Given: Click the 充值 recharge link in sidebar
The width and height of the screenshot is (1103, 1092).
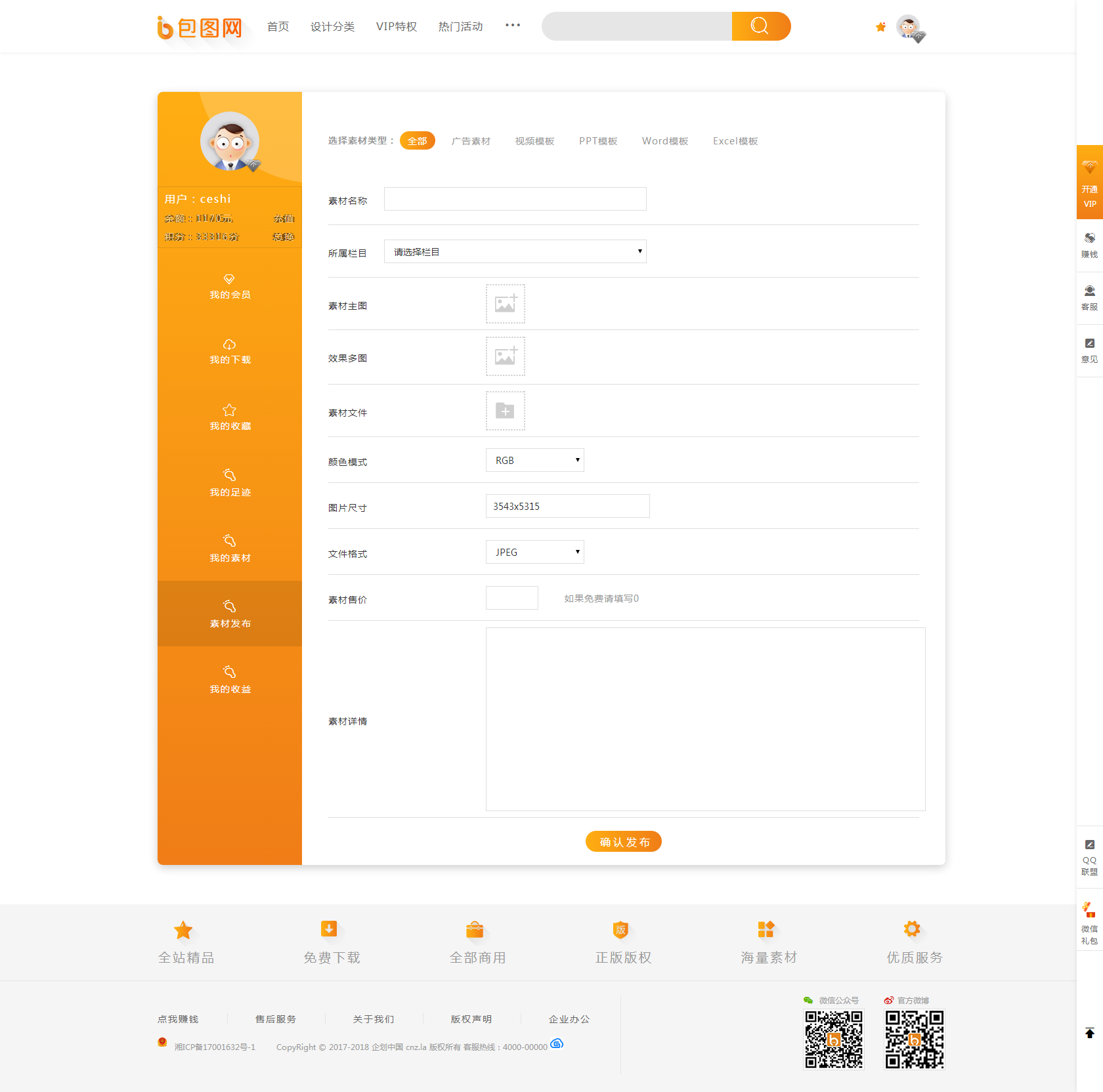Looking at the screenshot, I should [284, 219].
